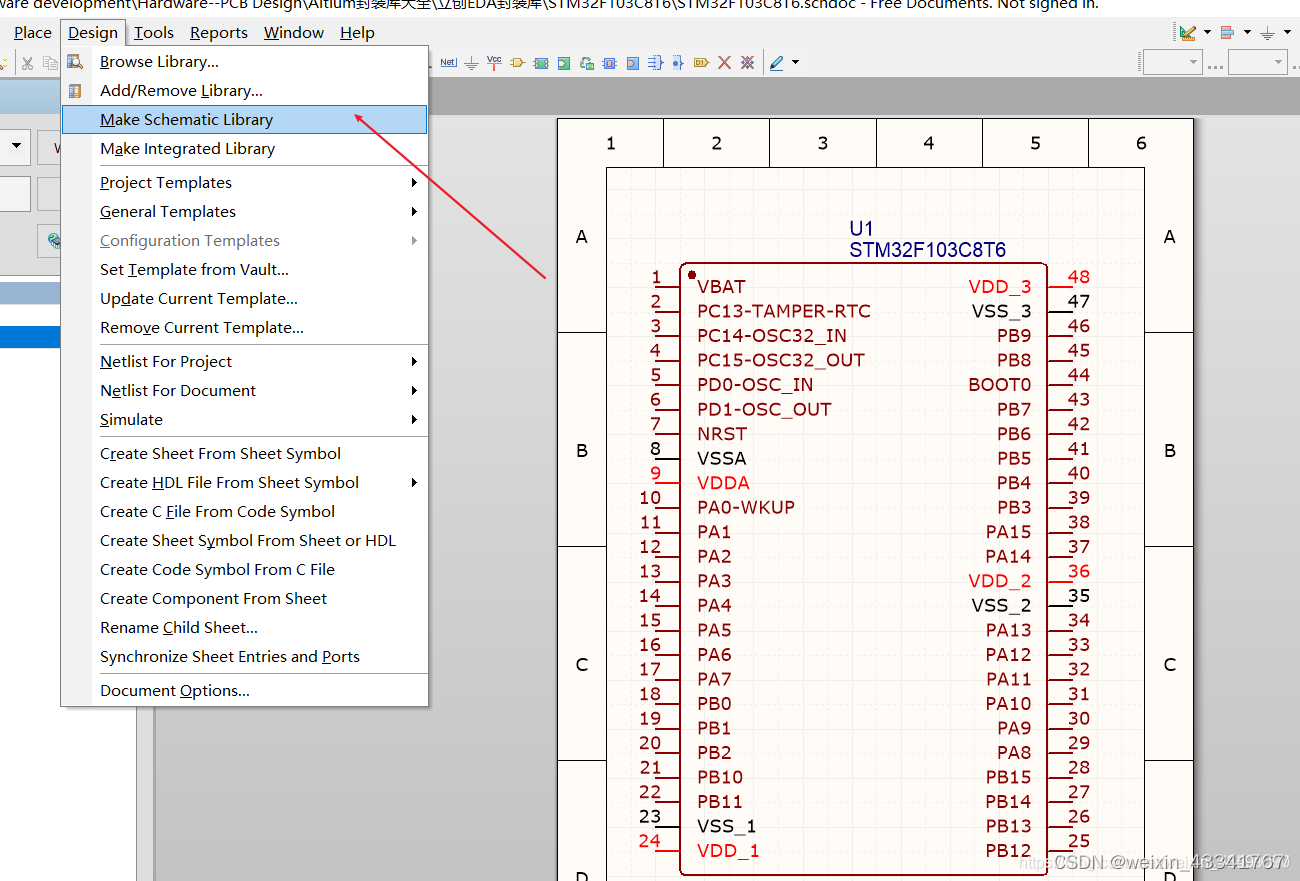Open Document Options...
Screen dimensions: 1300x881
point(245,691)
